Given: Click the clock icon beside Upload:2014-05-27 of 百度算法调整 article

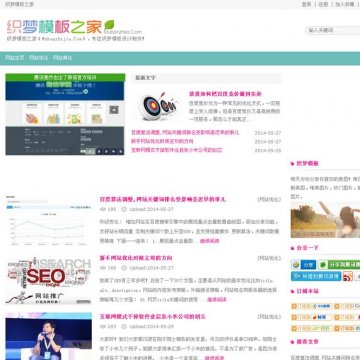Looking at the screenshot, I should (x=124, y=209).
